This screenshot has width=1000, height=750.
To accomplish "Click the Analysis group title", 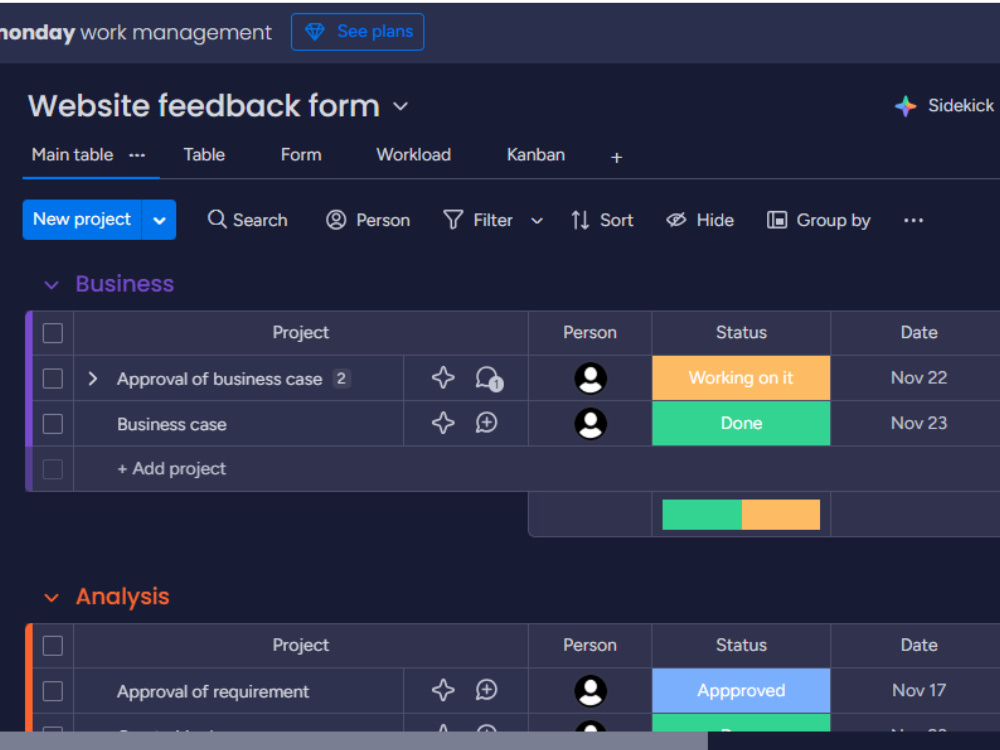I will pos(122,596).
